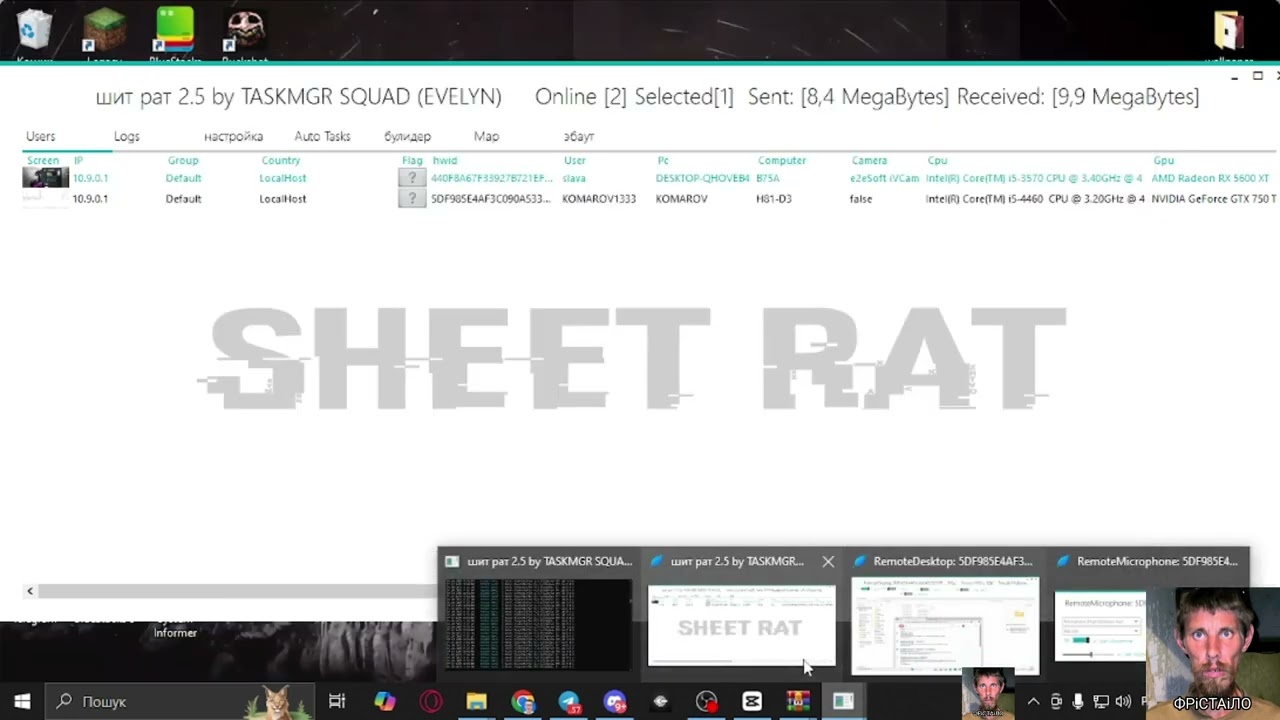Open the Recycle Bin desktop icon
The width and height of the screenshot is (1280, 720).
34,32
